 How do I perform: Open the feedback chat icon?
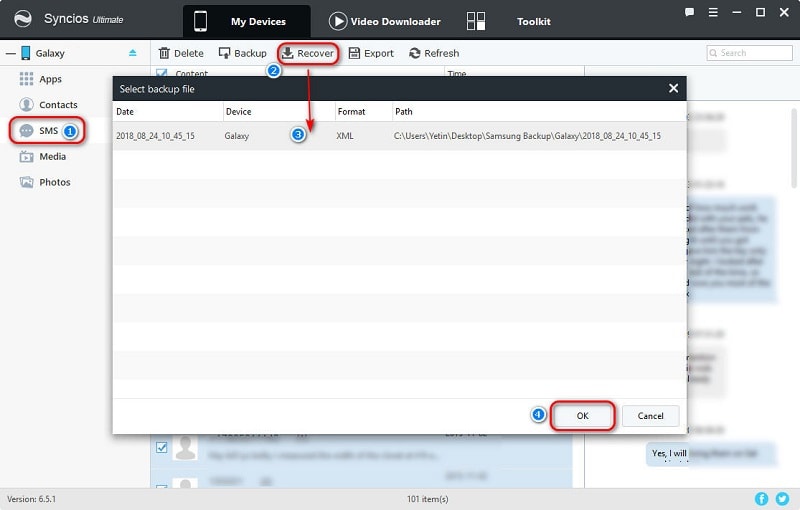click(689, 12)
